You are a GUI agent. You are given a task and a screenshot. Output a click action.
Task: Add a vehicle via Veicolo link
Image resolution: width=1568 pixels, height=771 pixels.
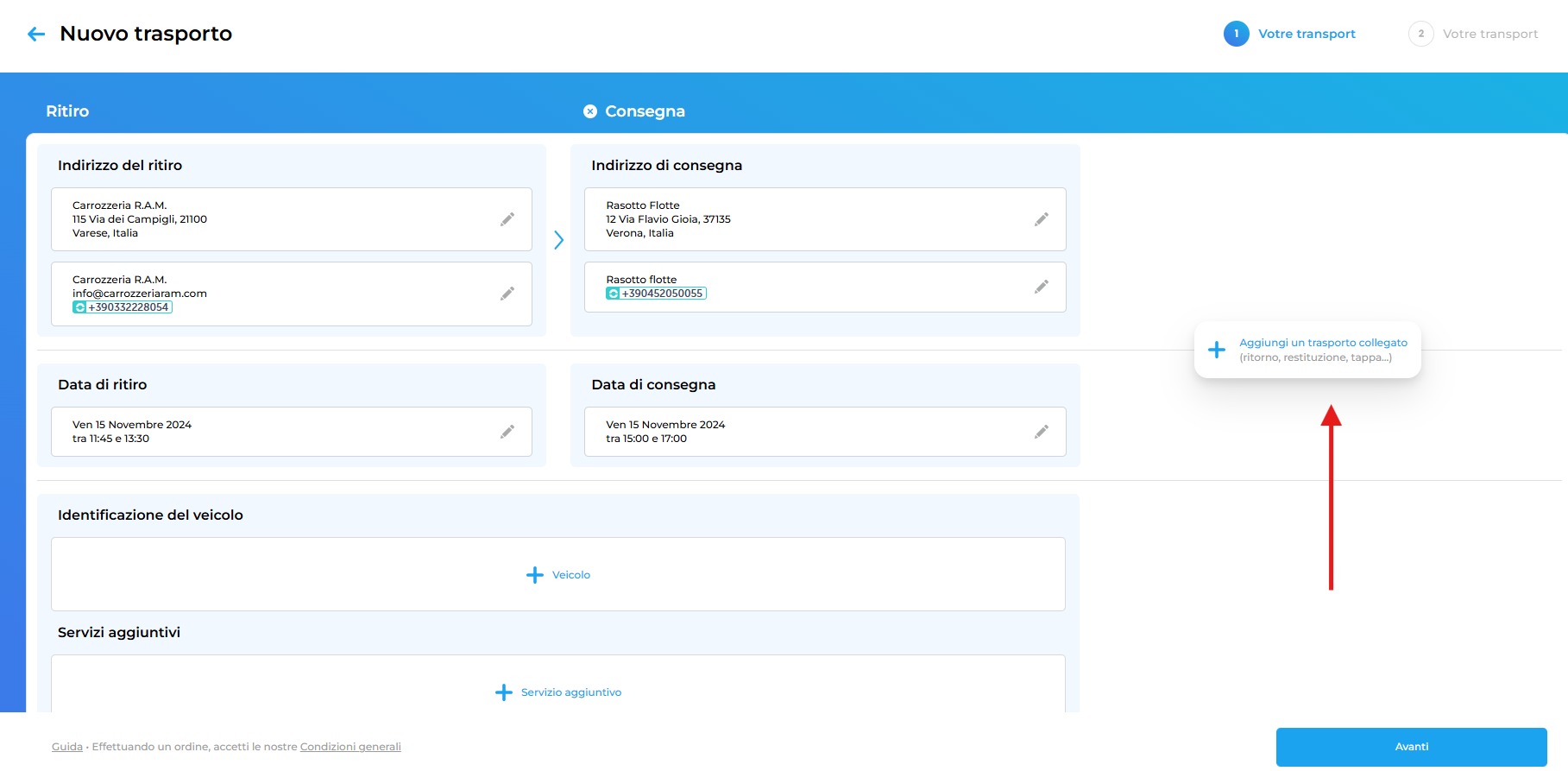click(x=571, y=575)
